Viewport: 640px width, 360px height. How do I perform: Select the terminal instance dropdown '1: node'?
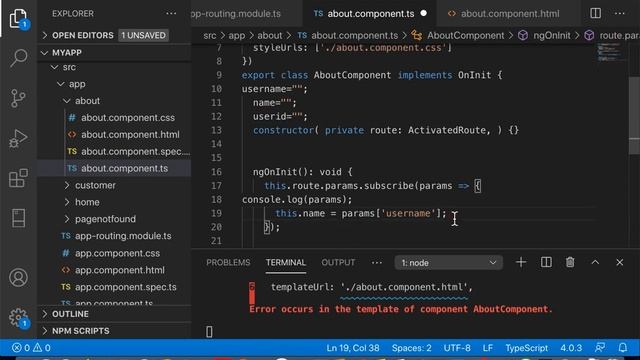449,263
